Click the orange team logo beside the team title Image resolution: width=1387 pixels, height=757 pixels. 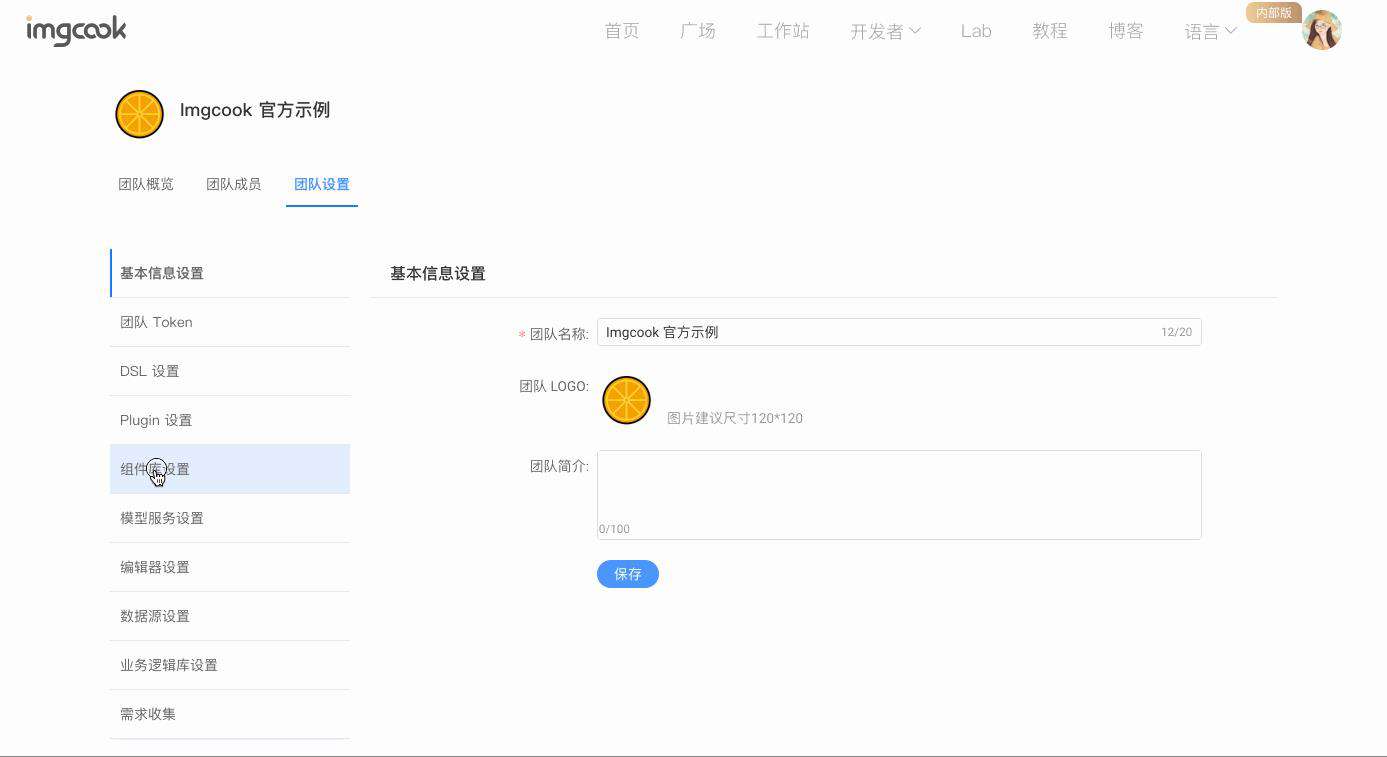click(x=139, y=114)
